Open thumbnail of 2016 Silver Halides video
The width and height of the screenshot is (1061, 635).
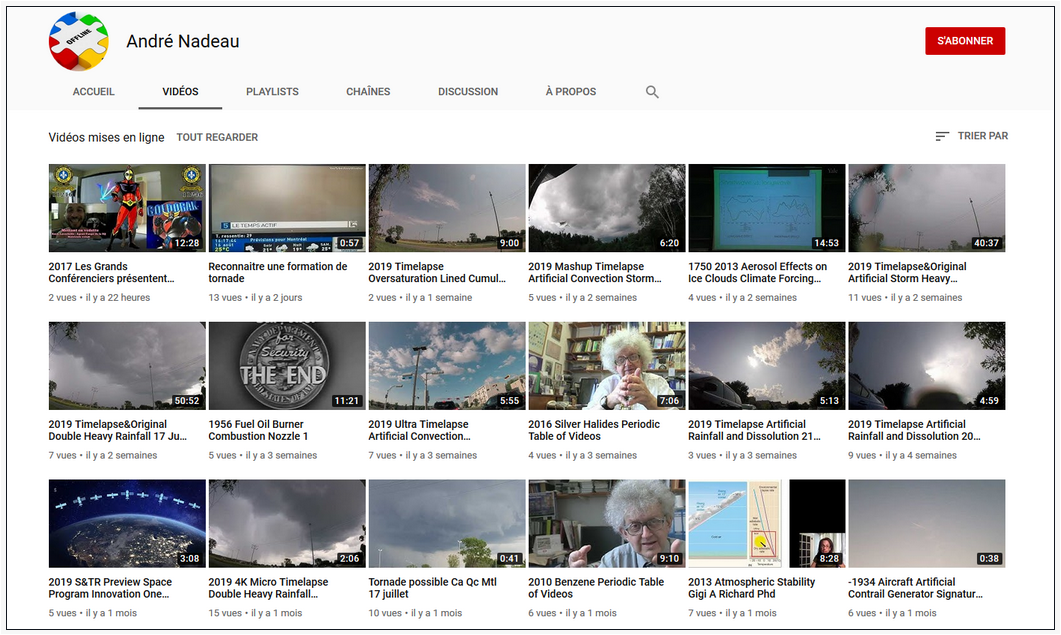click(x=607, y=366)
